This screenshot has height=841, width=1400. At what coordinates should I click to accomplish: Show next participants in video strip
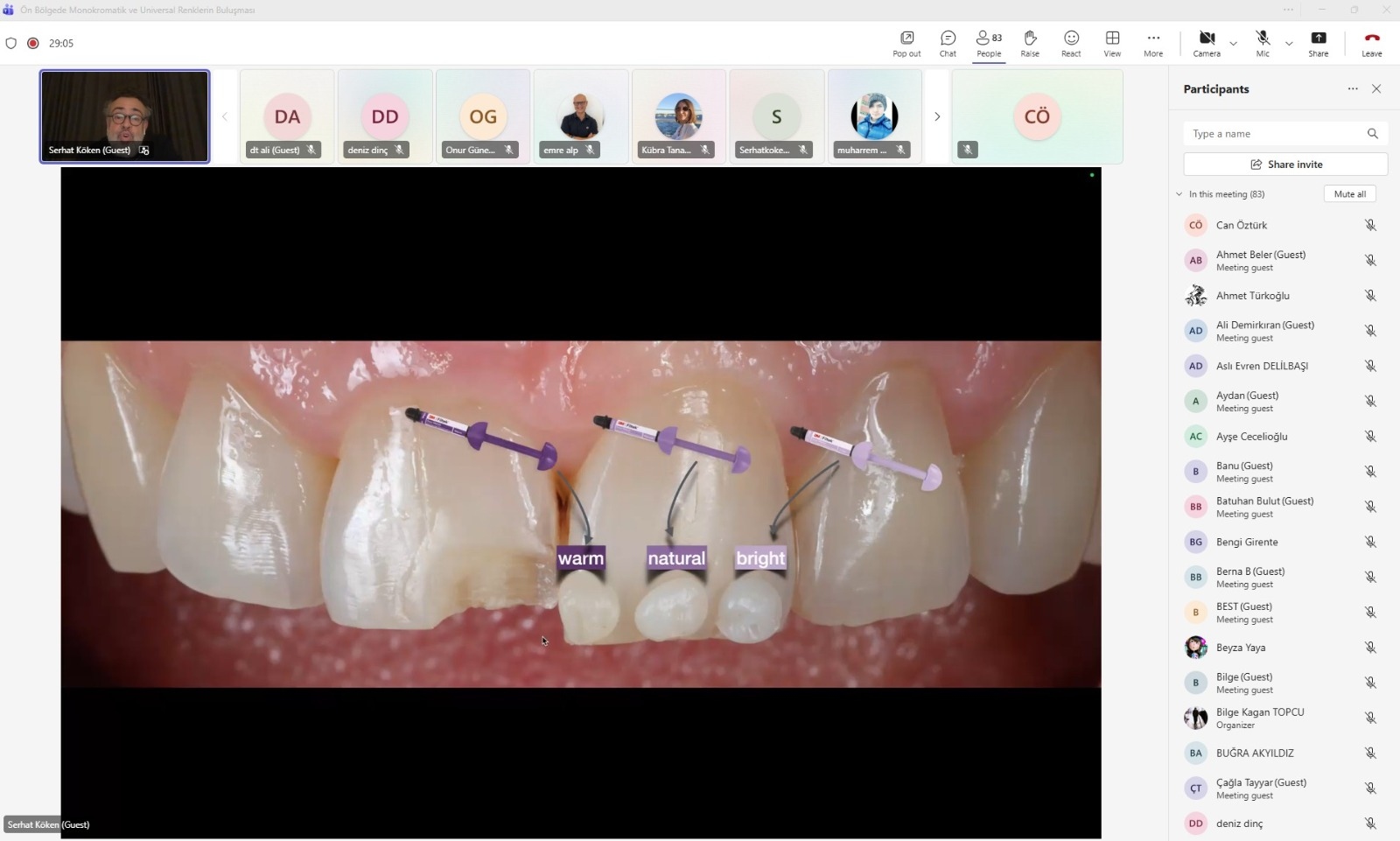tap(937, 116)
